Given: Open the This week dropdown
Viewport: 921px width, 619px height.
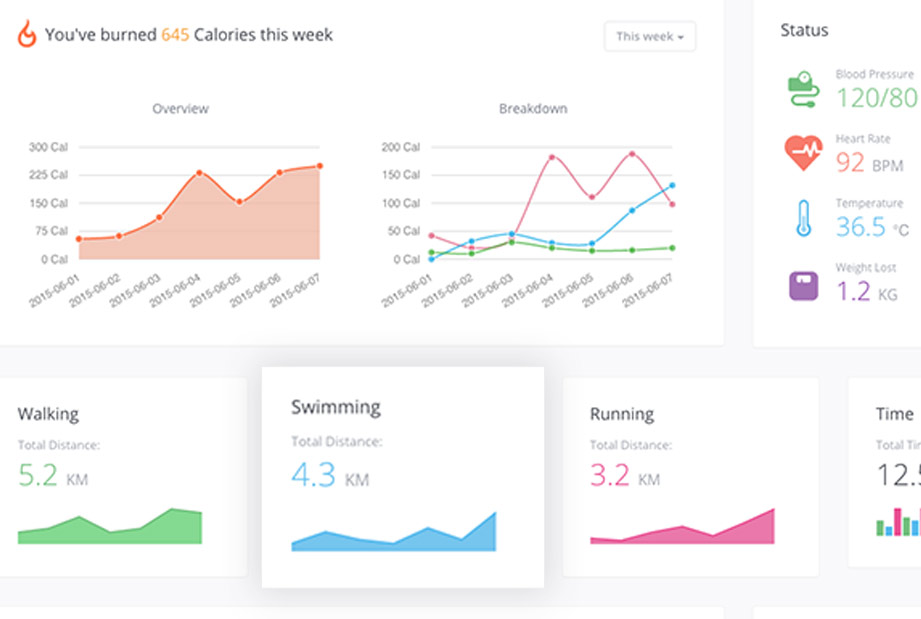Looking at the screenshot, I should pyautogui.click(x=650, y=36).
